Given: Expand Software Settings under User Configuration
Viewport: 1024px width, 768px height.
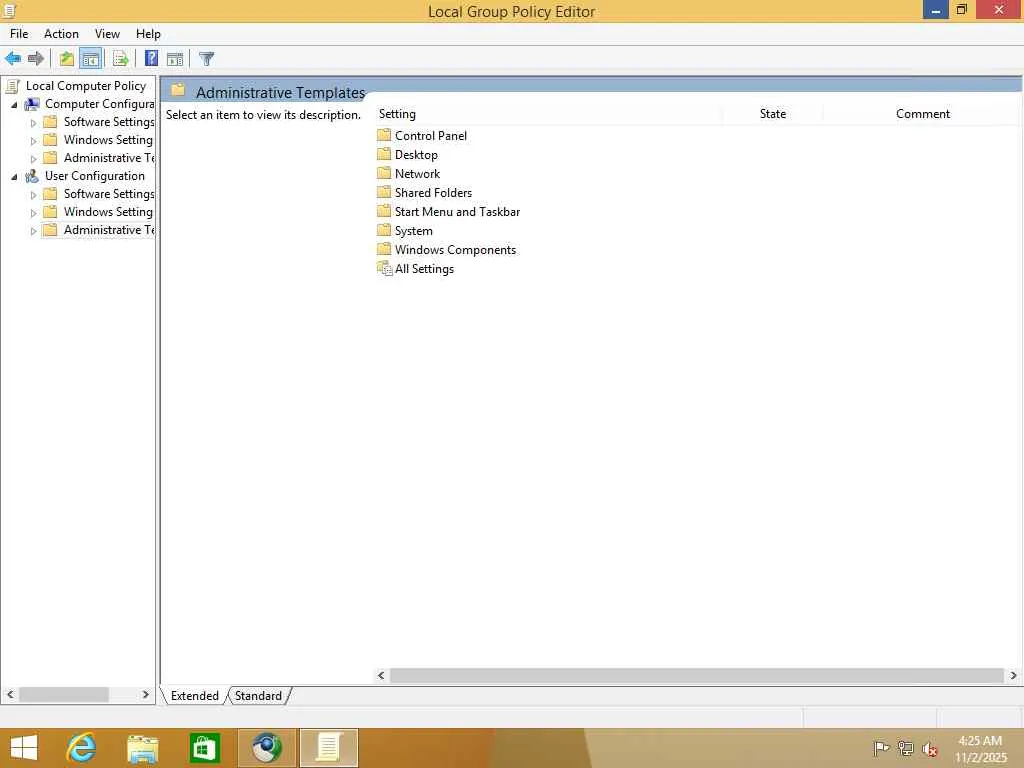Looking at the screenshot, I should point(33,195).
